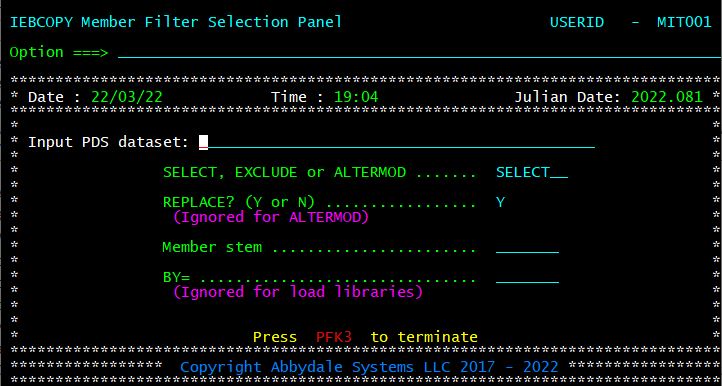Click the Julian date value 2022.081
Screen dimensions: 722x386
pyautogui.click(x=667, y=97)
